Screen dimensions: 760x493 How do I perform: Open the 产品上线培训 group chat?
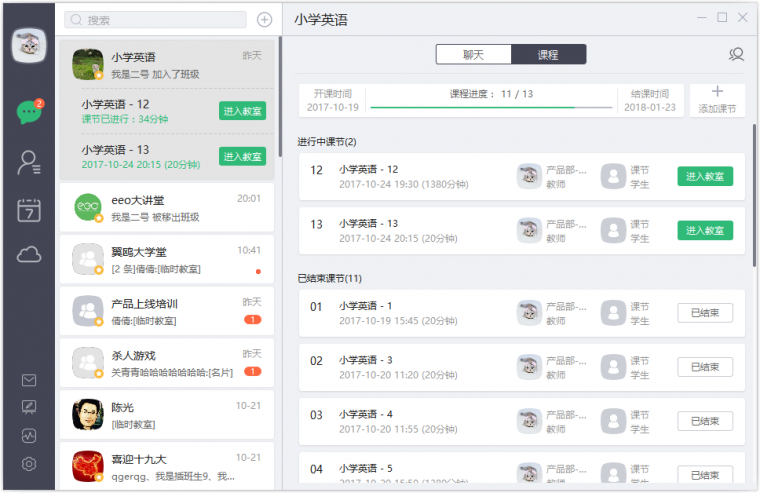coord(166,310)
